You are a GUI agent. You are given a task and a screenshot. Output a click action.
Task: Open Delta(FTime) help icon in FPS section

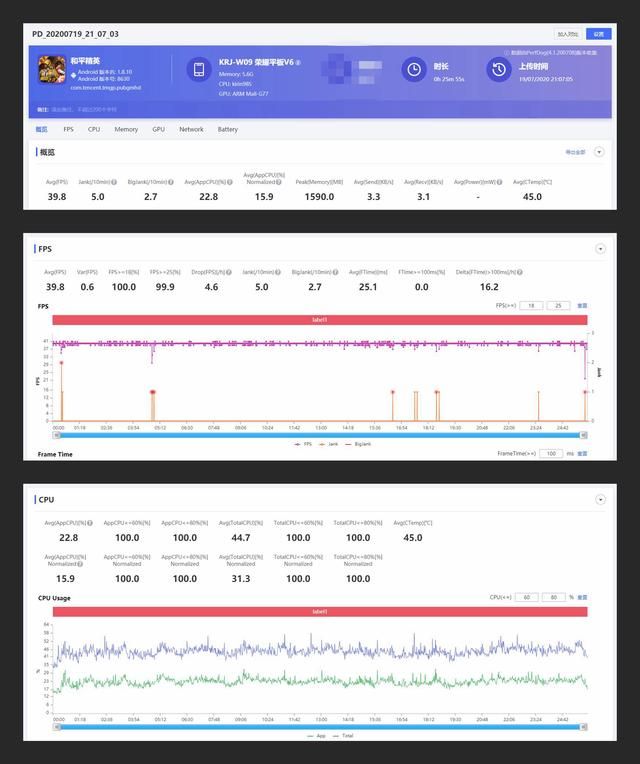click(x=520, y=272)
